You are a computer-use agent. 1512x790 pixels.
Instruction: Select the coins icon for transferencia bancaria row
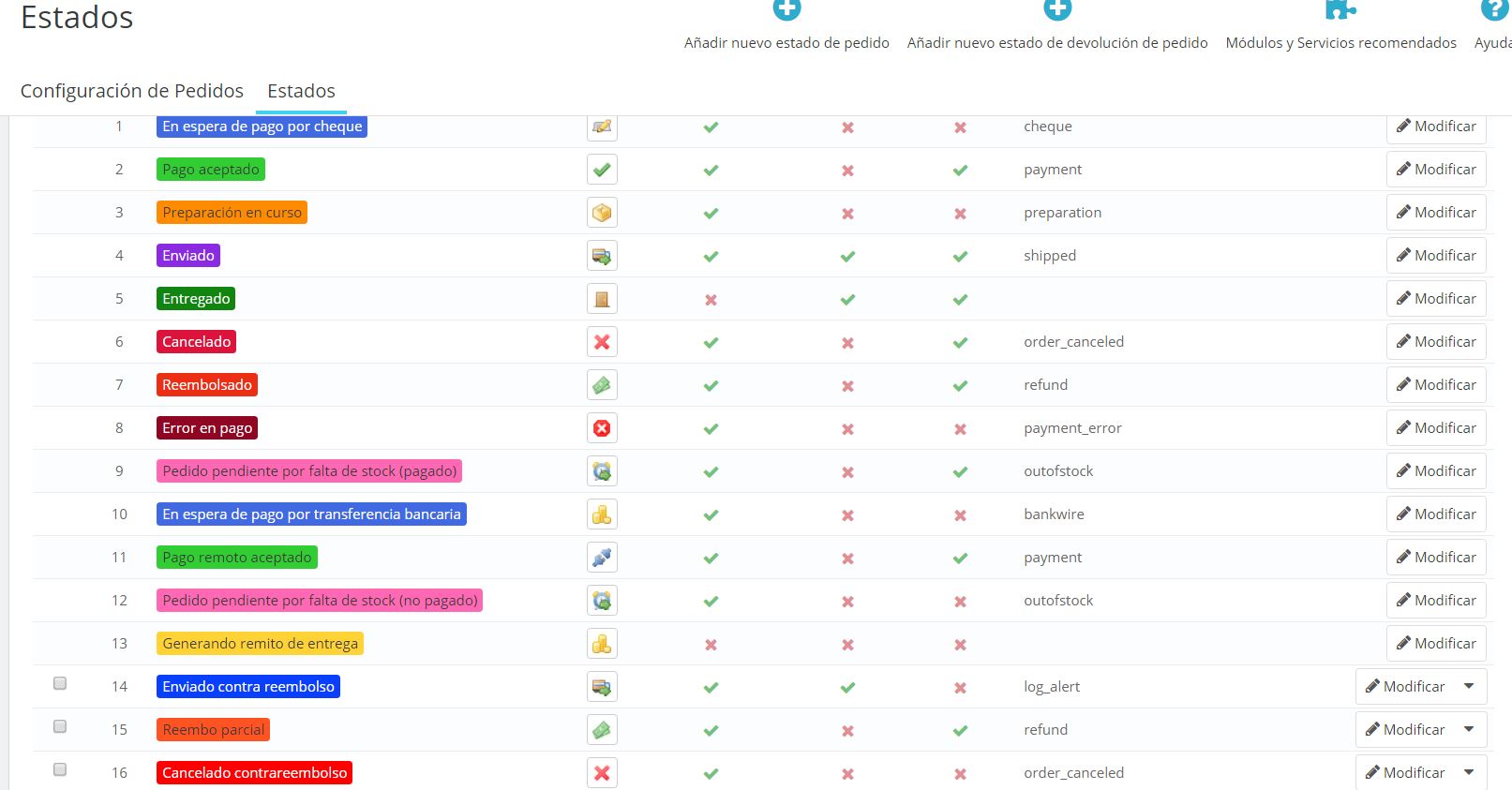(x=602, y=514)
